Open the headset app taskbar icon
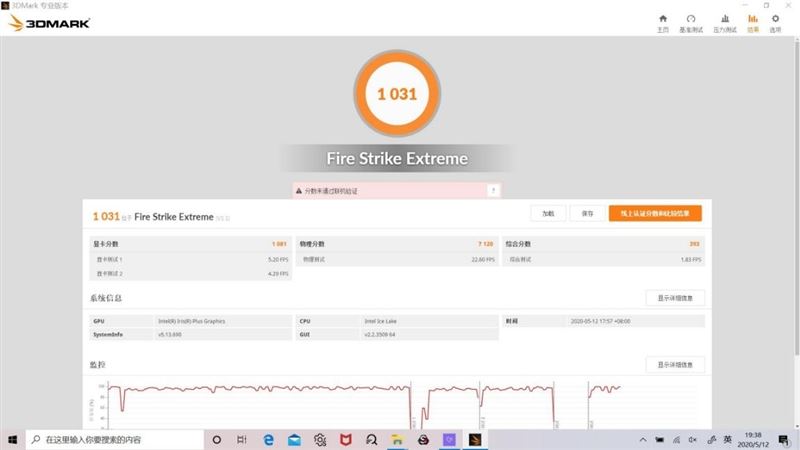This screenshot has height=450, width=800. pos(371,439)
